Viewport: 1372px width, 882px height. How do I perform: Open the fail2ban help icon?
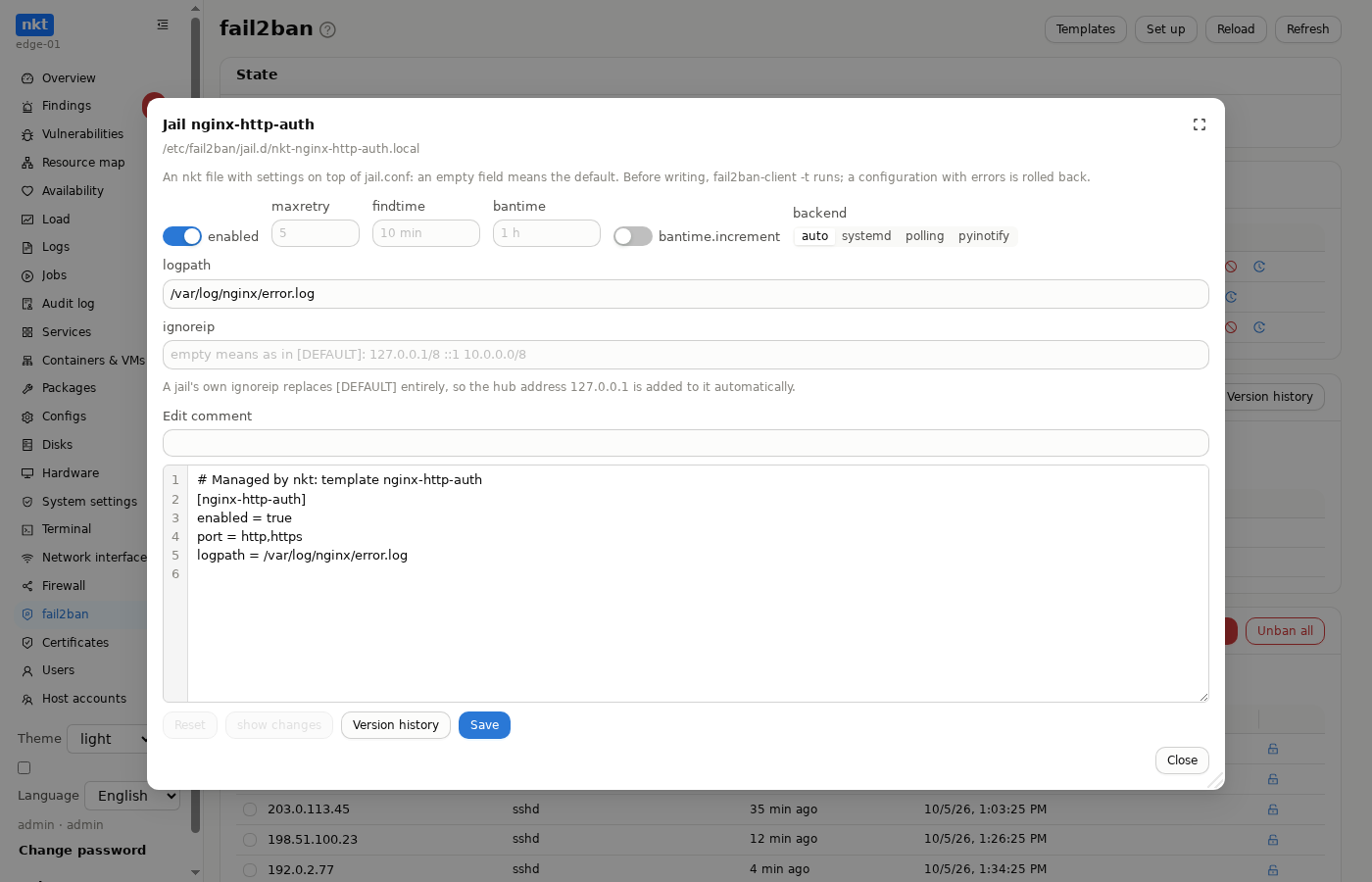(x=327, y=29)
